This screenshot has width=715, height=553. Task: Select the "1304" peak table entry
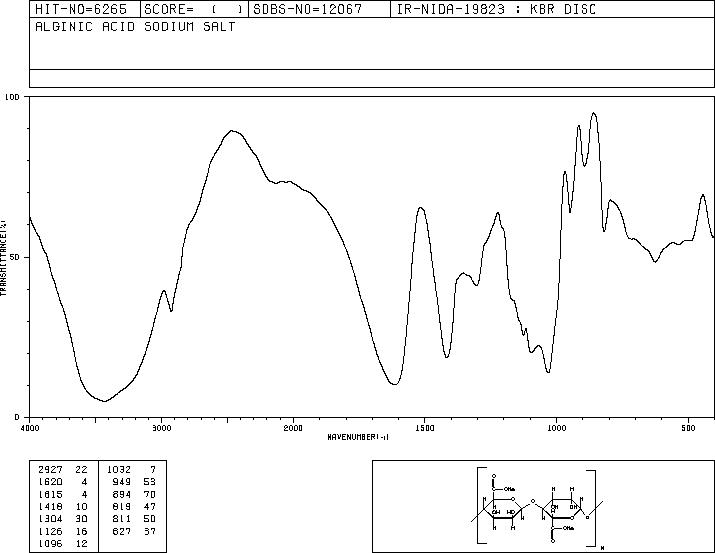[50, 519]
